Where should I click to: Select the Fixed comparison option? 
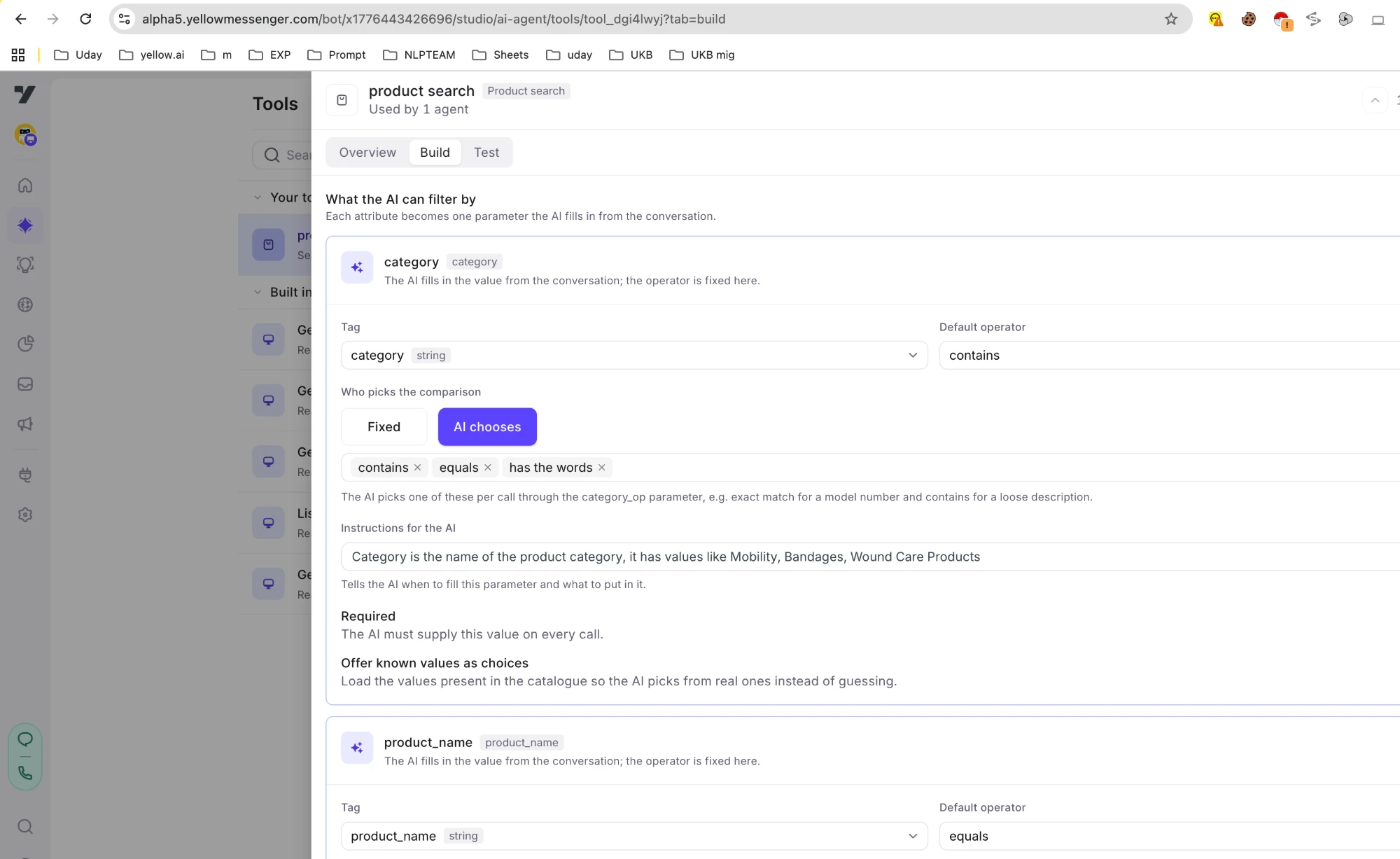pos(384,427)
